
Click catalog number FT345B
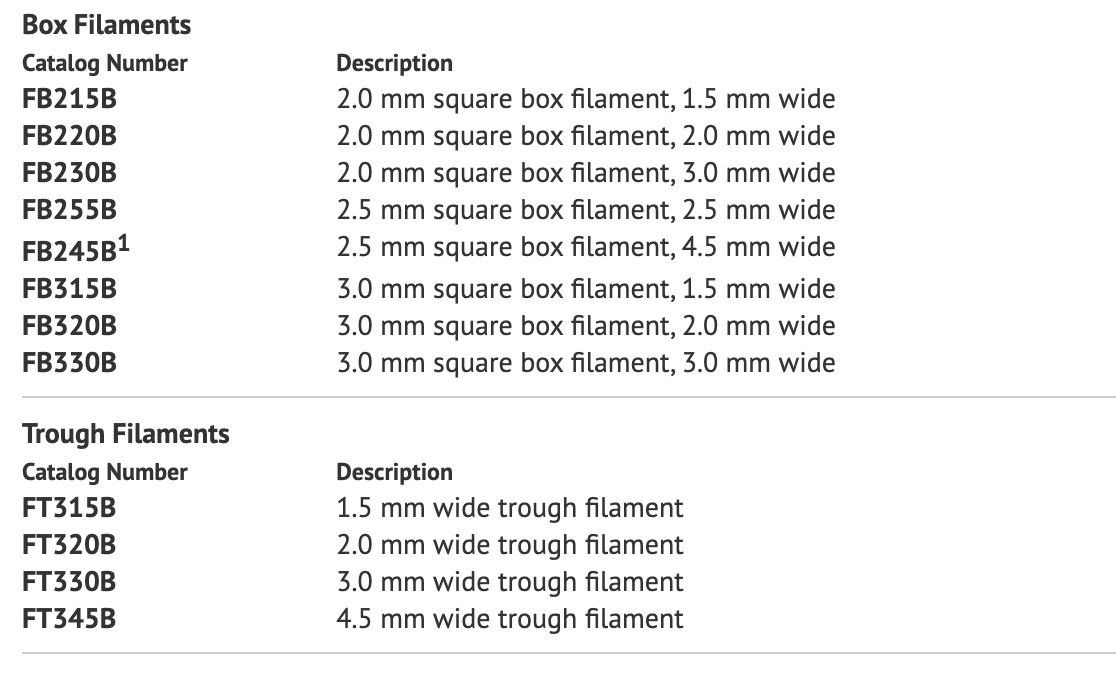(69, 619)
